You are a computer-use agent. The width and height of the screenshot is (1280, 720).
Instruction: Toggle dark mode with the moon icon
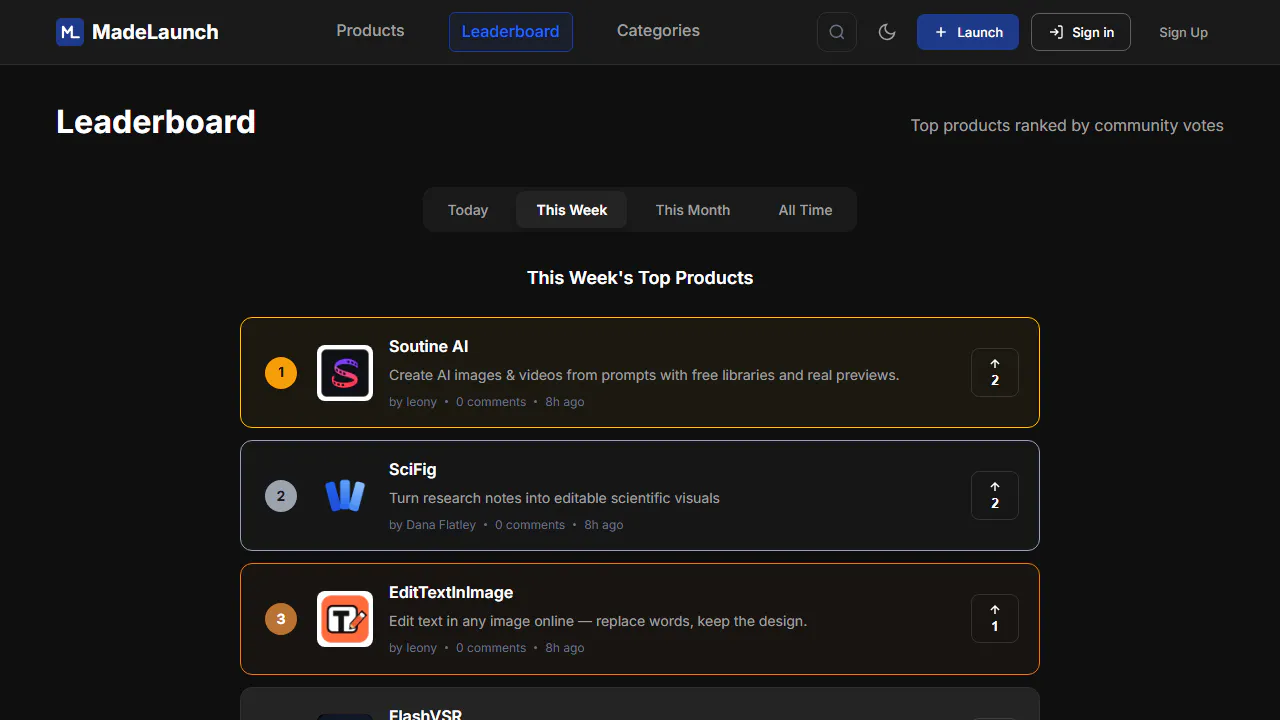(x=887, y=32)
